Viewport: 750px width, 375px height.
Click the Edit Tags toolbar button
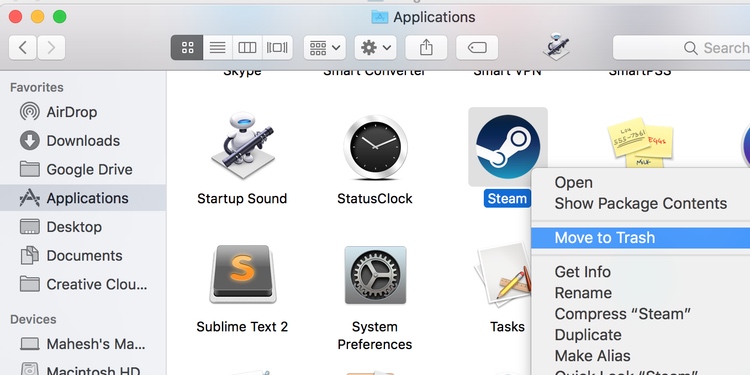pyautogui.click(x=477, y=47)
